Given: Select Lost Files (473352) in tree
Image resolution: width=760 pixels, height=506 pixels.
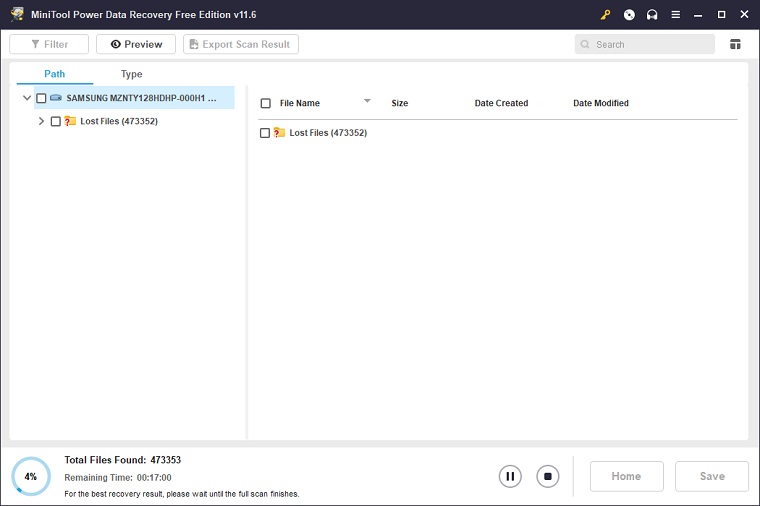Looking at the screenshot, I should 119,121.
